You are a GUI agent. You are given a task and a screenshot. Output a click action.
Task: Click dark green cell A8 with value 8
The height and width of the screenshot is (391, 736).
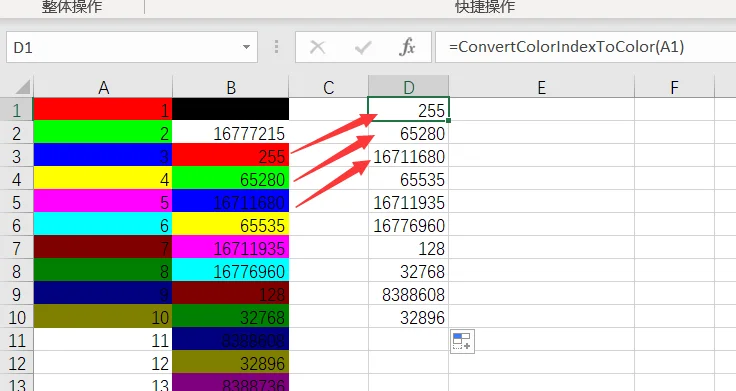pyautogui.click(x=103, y=270)
